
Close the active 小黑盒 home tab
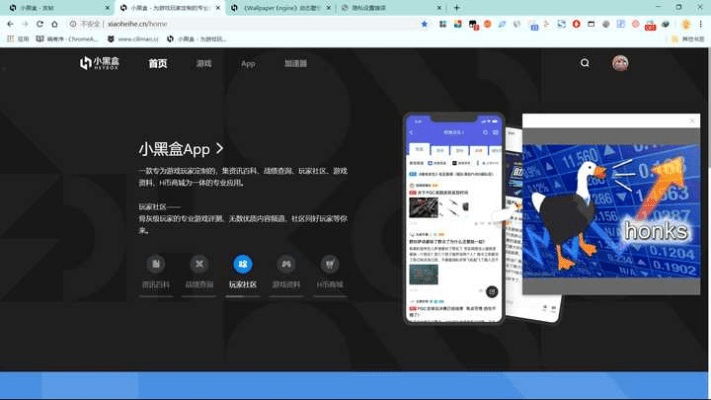tap(218, 8)
